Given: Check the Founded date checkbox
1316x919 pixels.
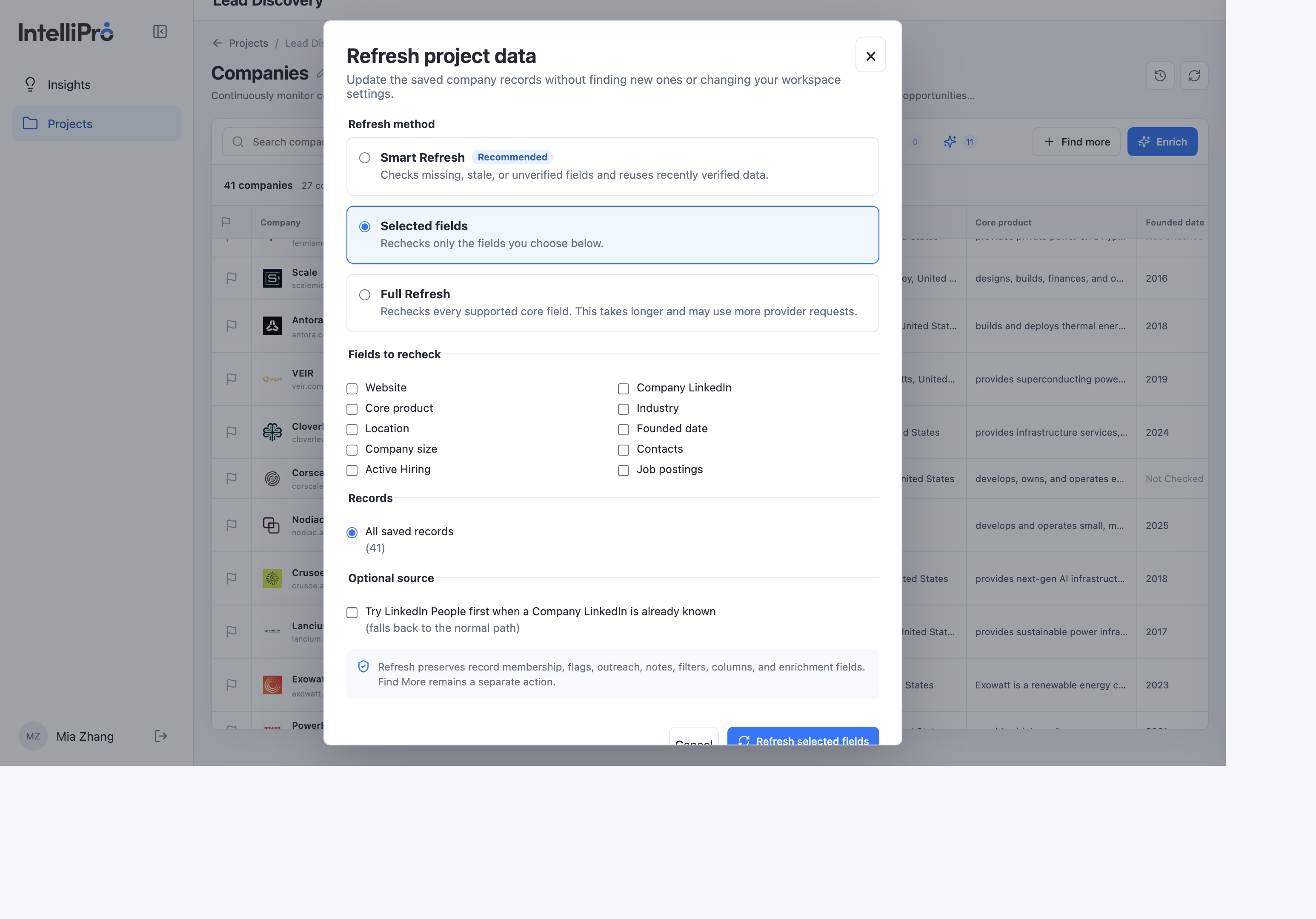Looking at the screenshot, I should (x=623, y=429).
